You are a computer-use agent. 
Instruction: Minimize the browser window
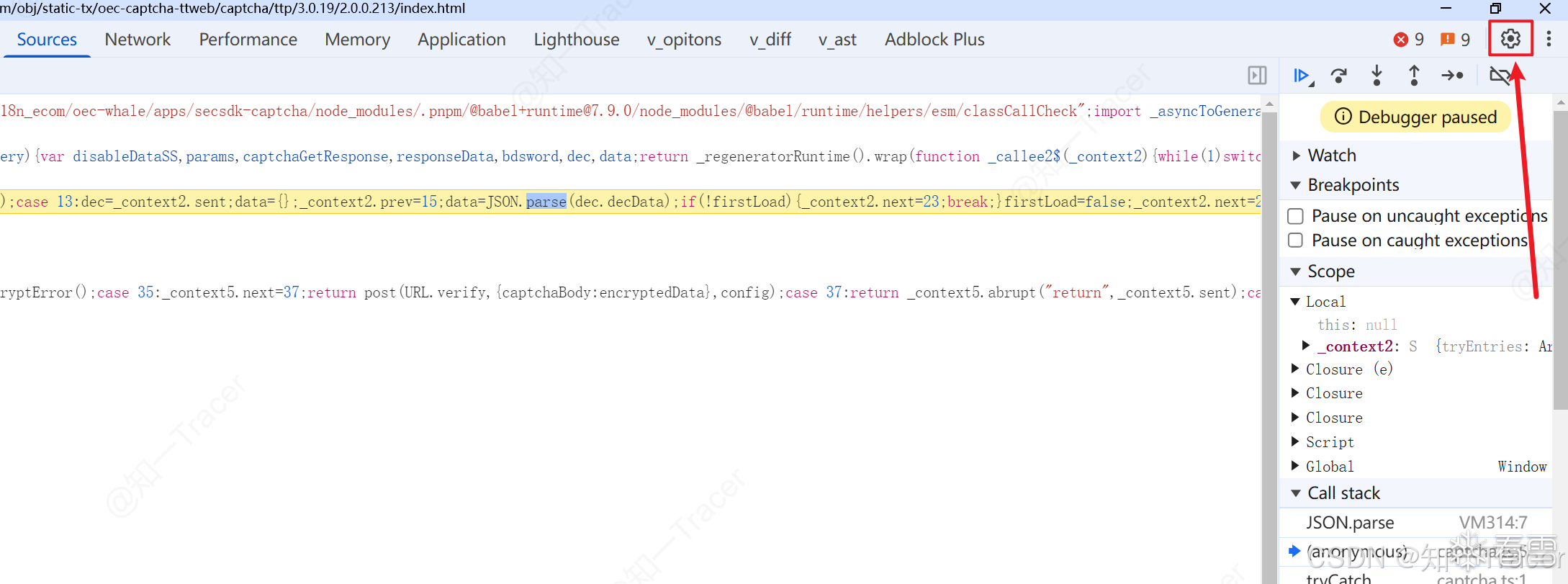point(1446,9)
